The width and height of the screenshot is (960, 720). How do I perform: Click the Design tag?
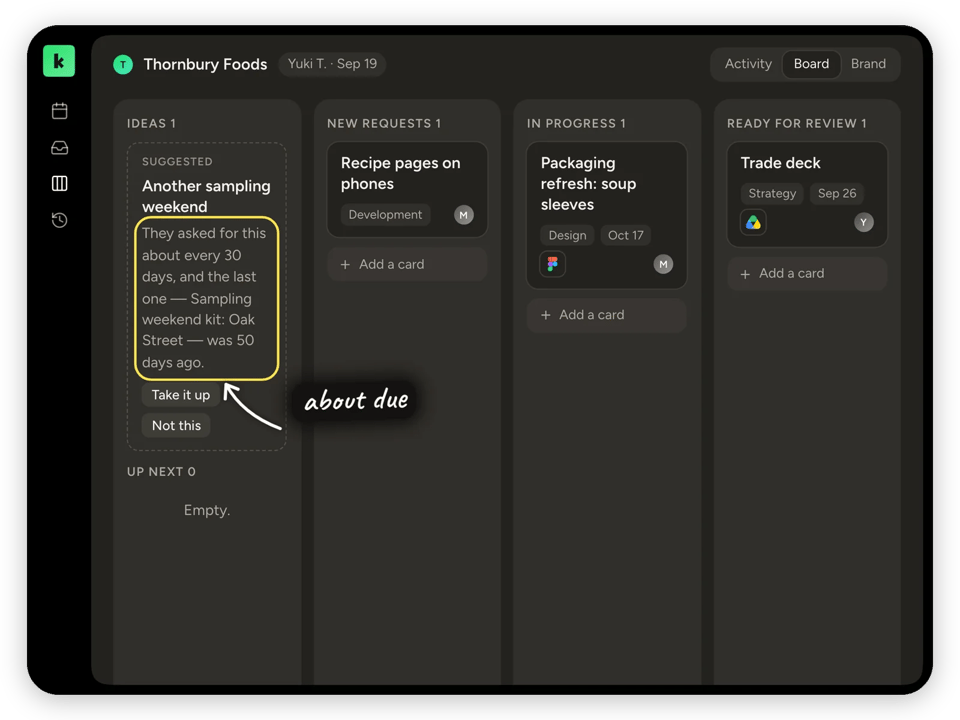coord(567,235)
